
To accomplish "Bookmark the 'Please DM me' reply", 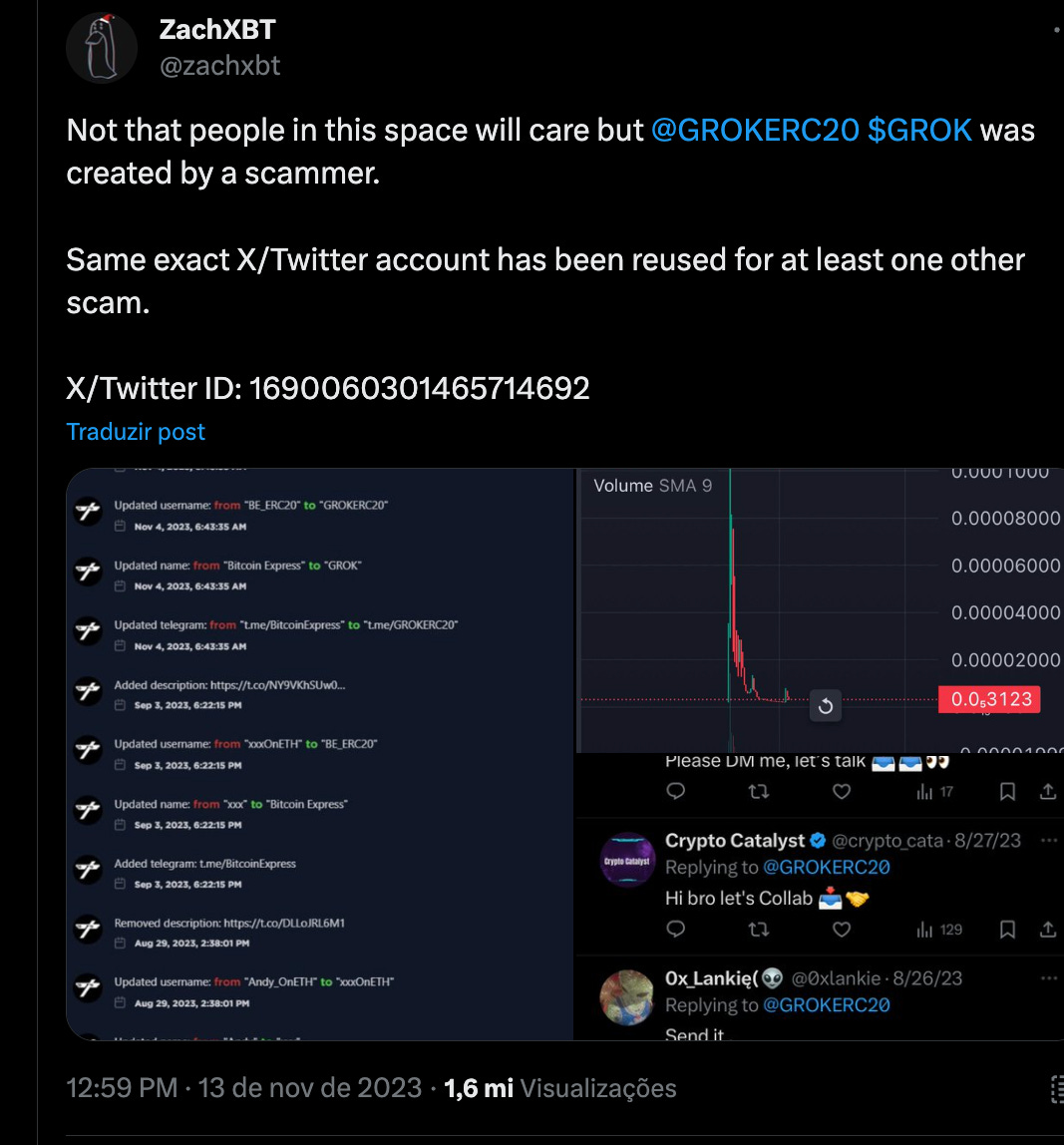I will point(1007,791).
